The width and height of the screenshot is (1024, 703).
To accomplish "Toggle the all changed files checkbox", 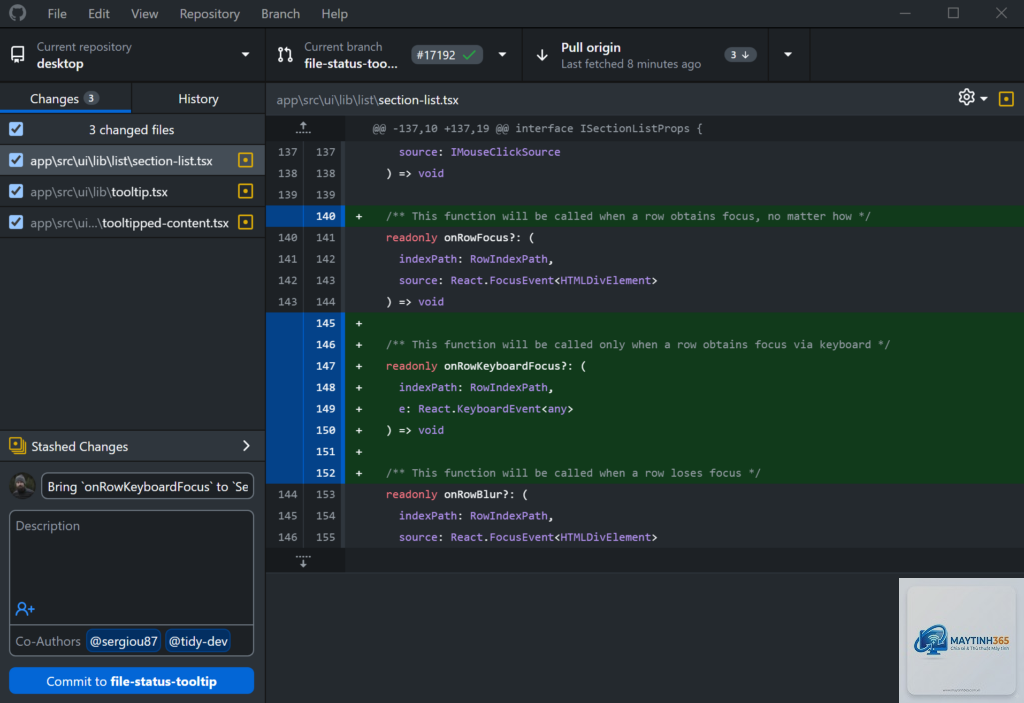I will click(x=16, y=129).
